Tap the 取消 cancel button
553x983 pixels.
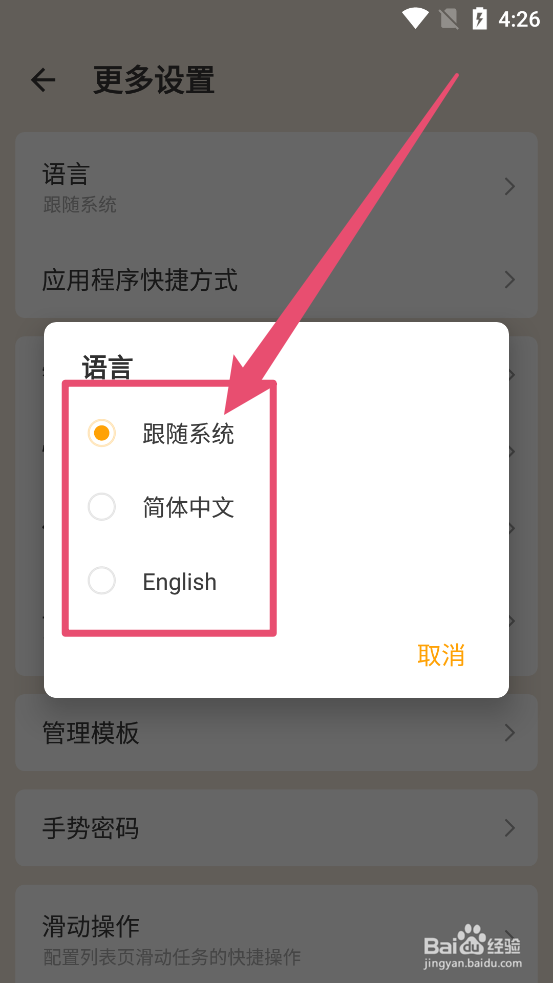(x=441, y=655)
